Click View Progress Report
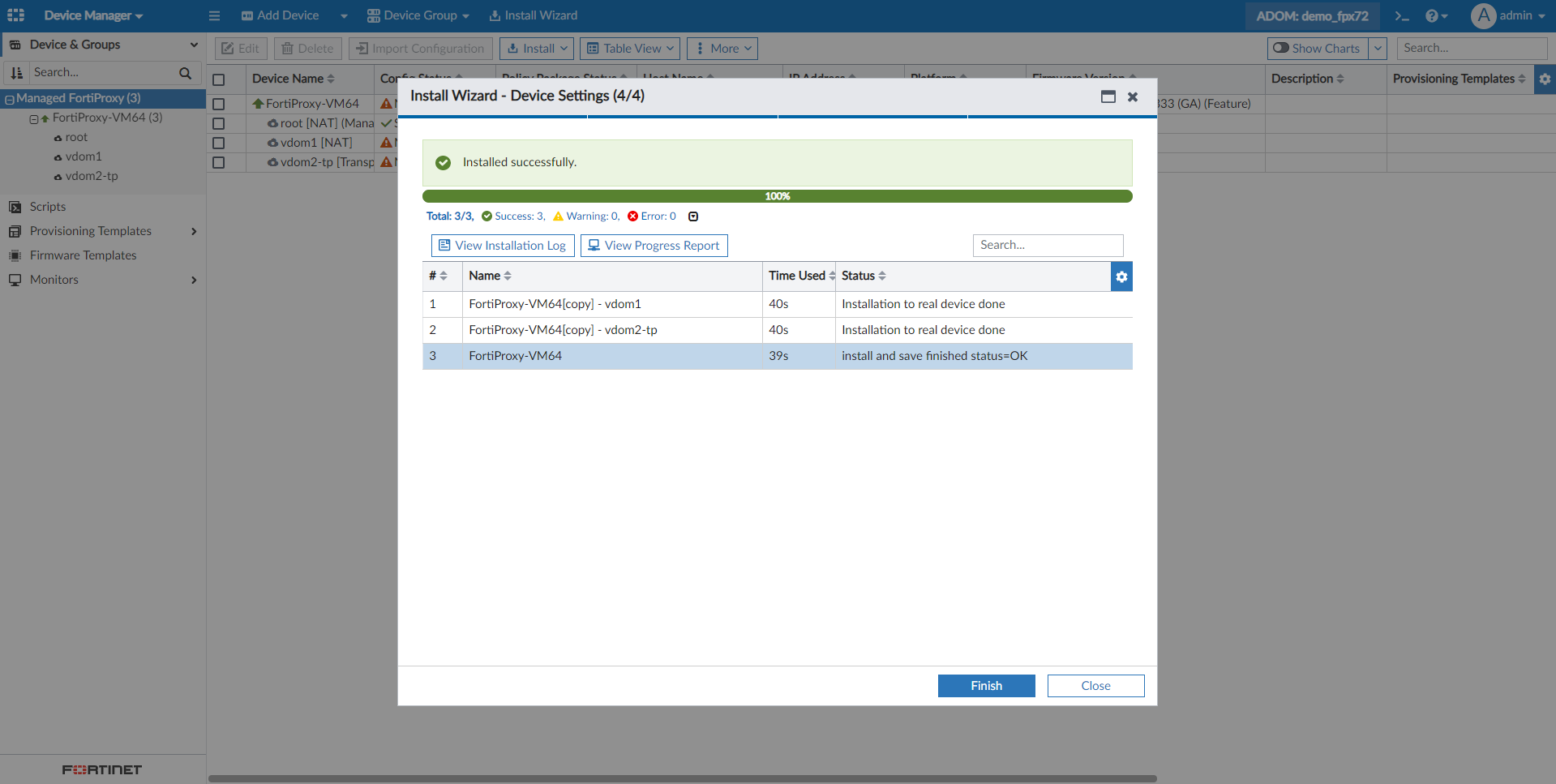The image size is (1556, 784). click(654, 246)
